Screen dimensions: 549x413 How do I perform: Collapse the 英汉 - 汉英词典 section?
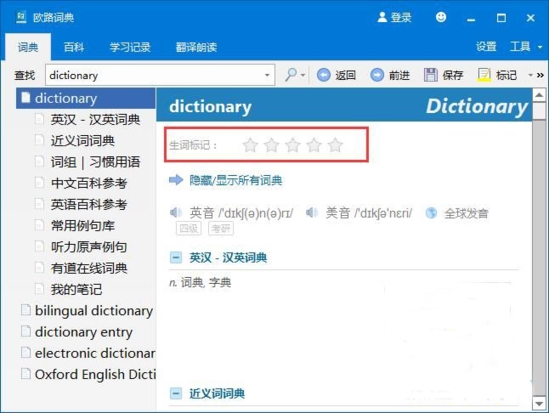coord(176,258)
